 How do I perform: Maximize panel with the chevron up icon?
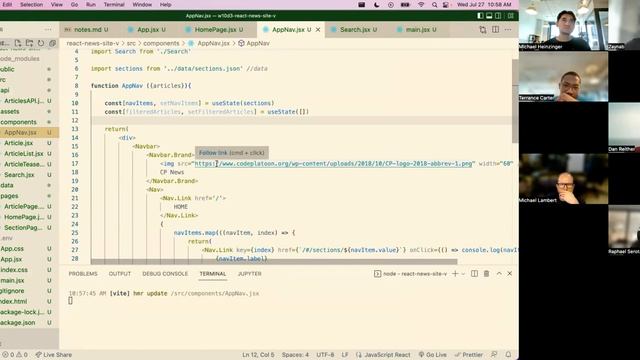pyautogui.click(x=499, y=273)
